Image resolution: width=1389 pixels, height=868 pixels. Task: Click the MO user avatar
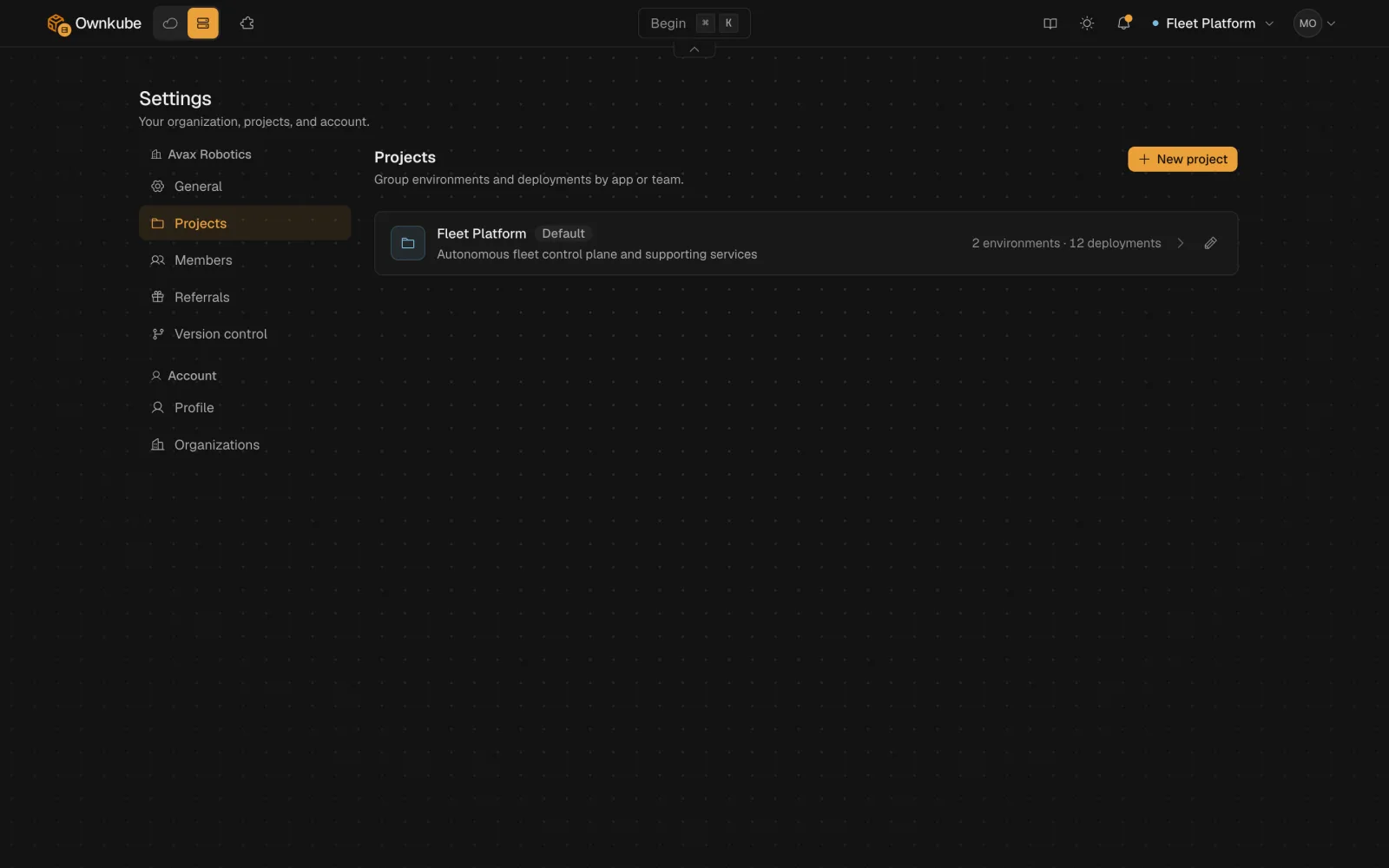1307,23
